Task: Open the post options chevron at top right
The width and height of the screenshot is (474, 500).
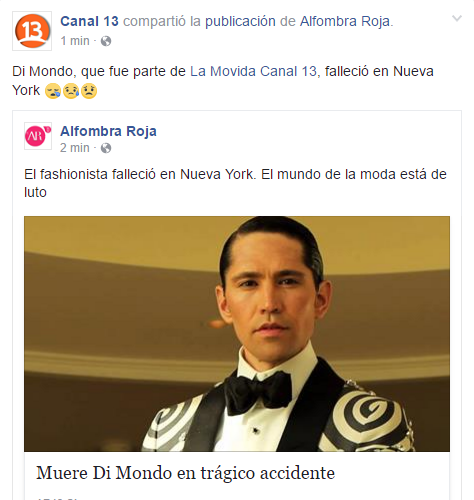Action: [456, 18]
